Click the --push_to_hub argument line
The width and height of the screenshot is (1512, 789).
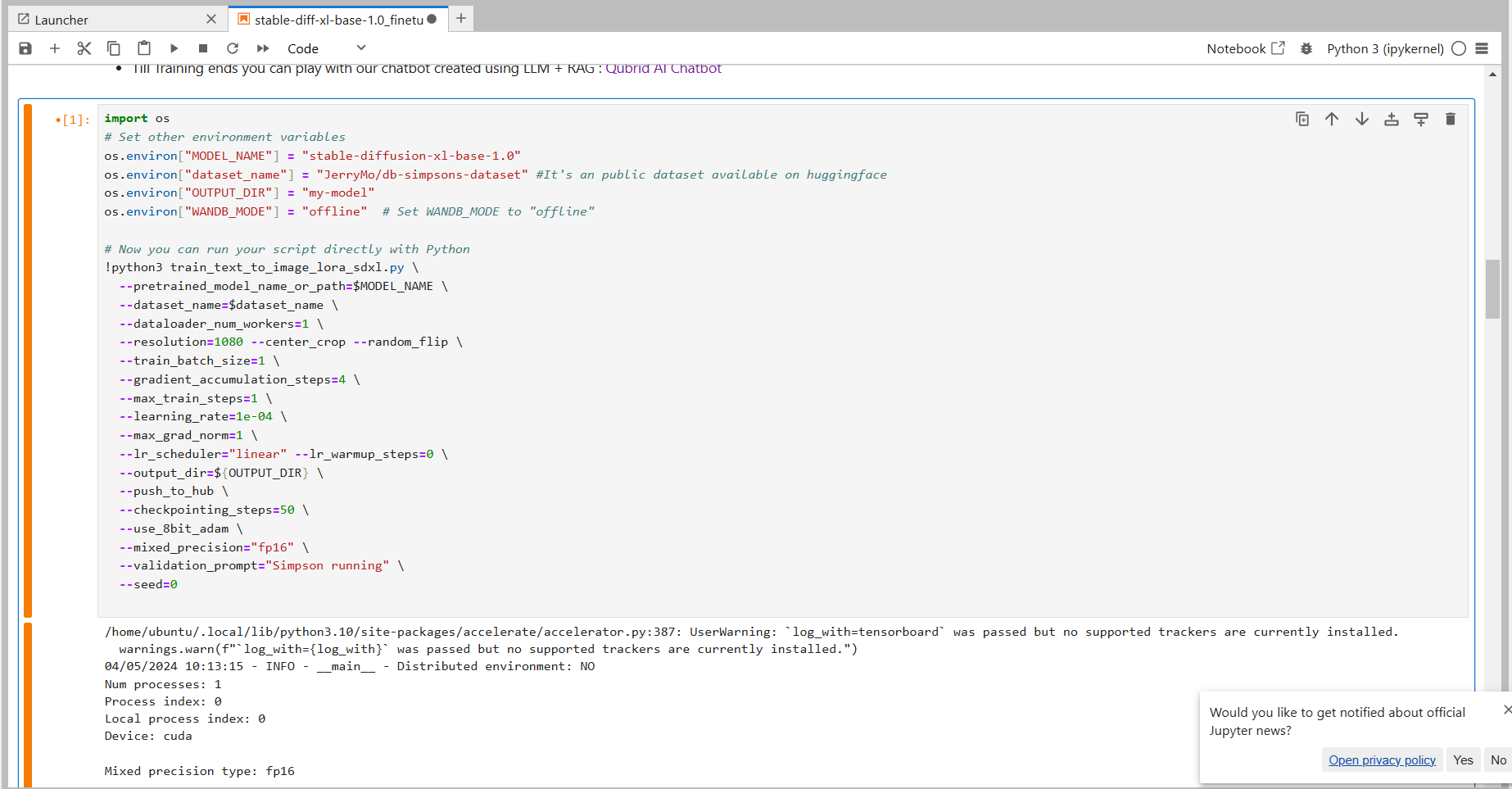174,492
